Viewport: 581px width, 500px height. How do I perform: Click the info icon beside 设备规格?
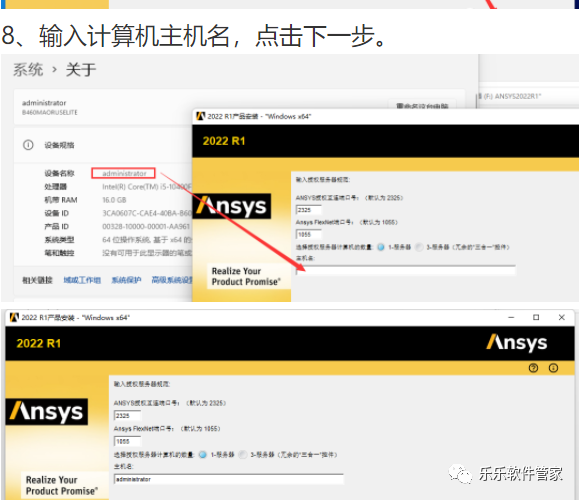click(x=28, y=145)
